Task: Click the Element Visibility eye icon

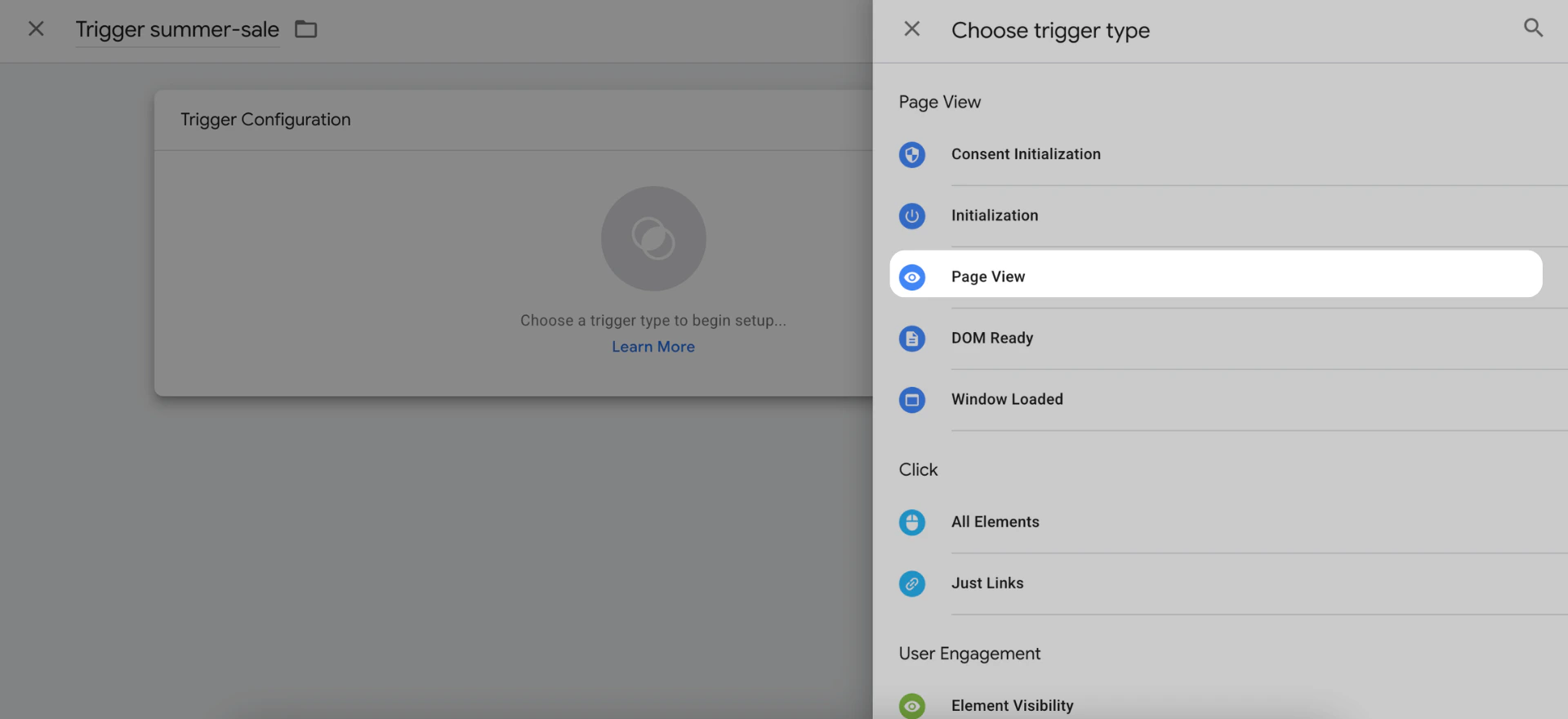Action: tap(911, 705)
